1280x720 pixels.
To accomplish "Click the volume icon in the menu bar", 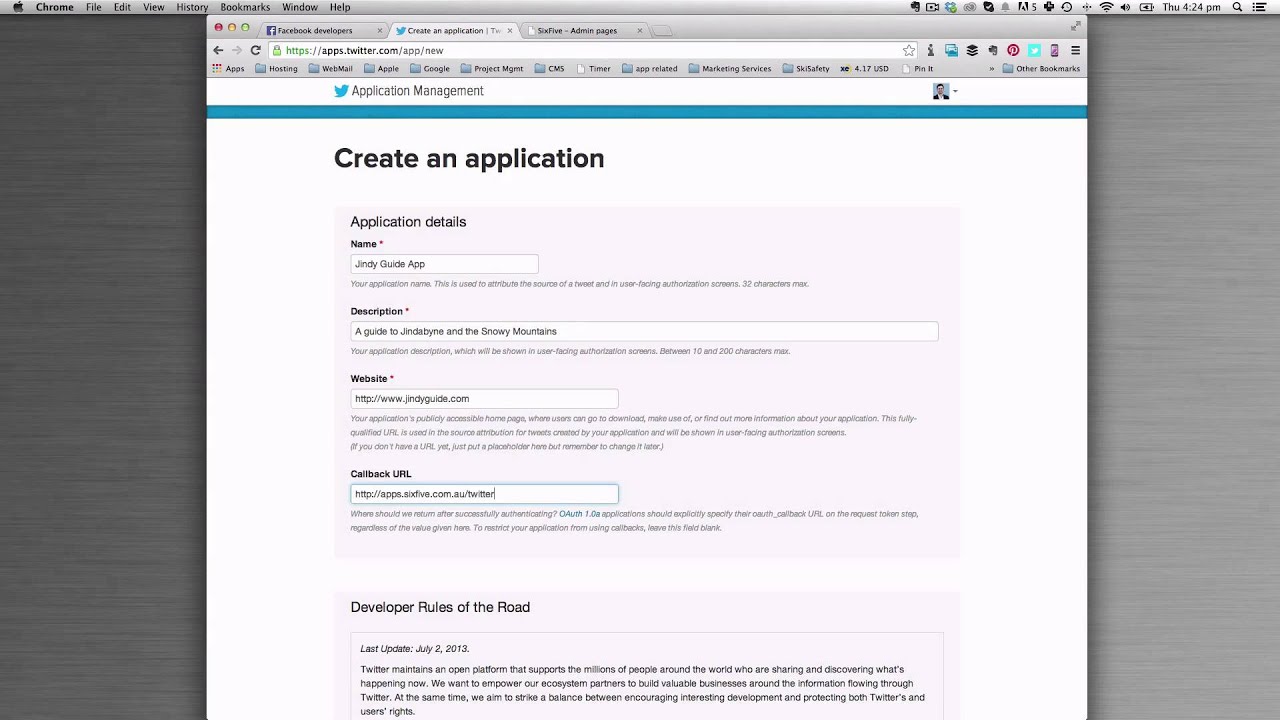I will click(x=1125, y=7).
